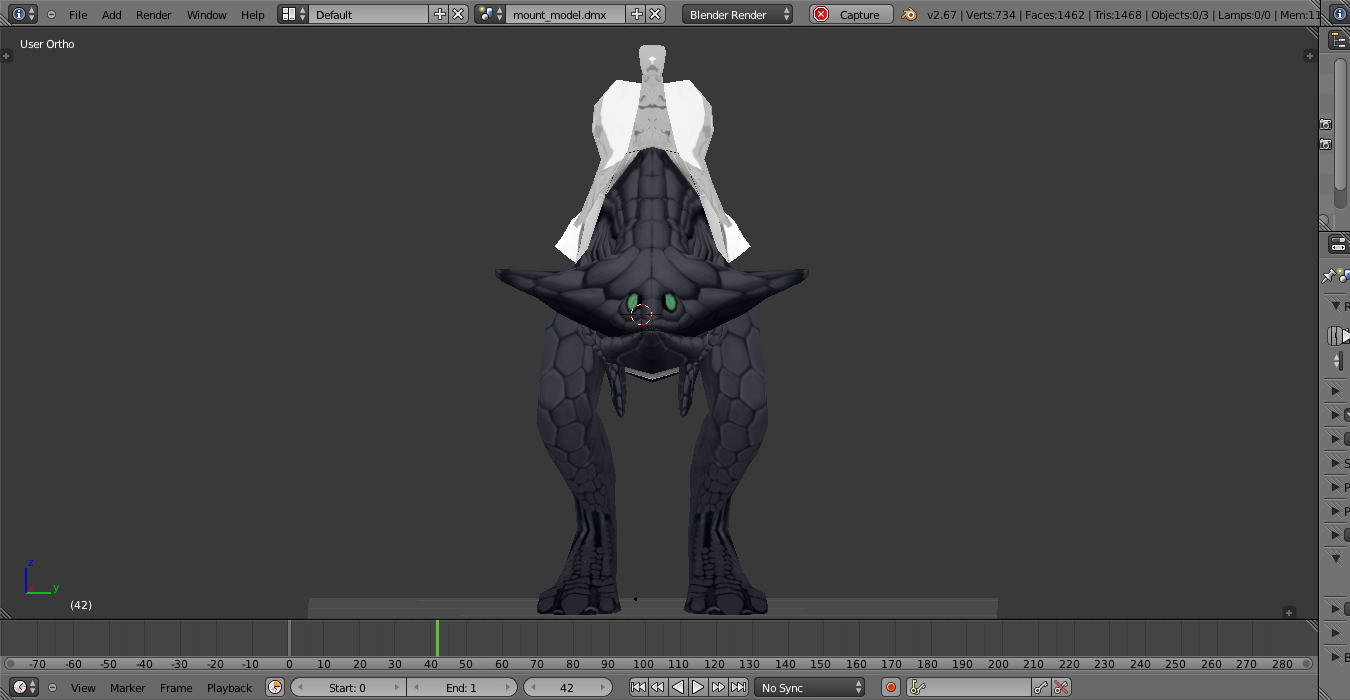Open the Help menu
Image resolution: width=1350 pixels, height=700 pixels.
pos(253,15)
